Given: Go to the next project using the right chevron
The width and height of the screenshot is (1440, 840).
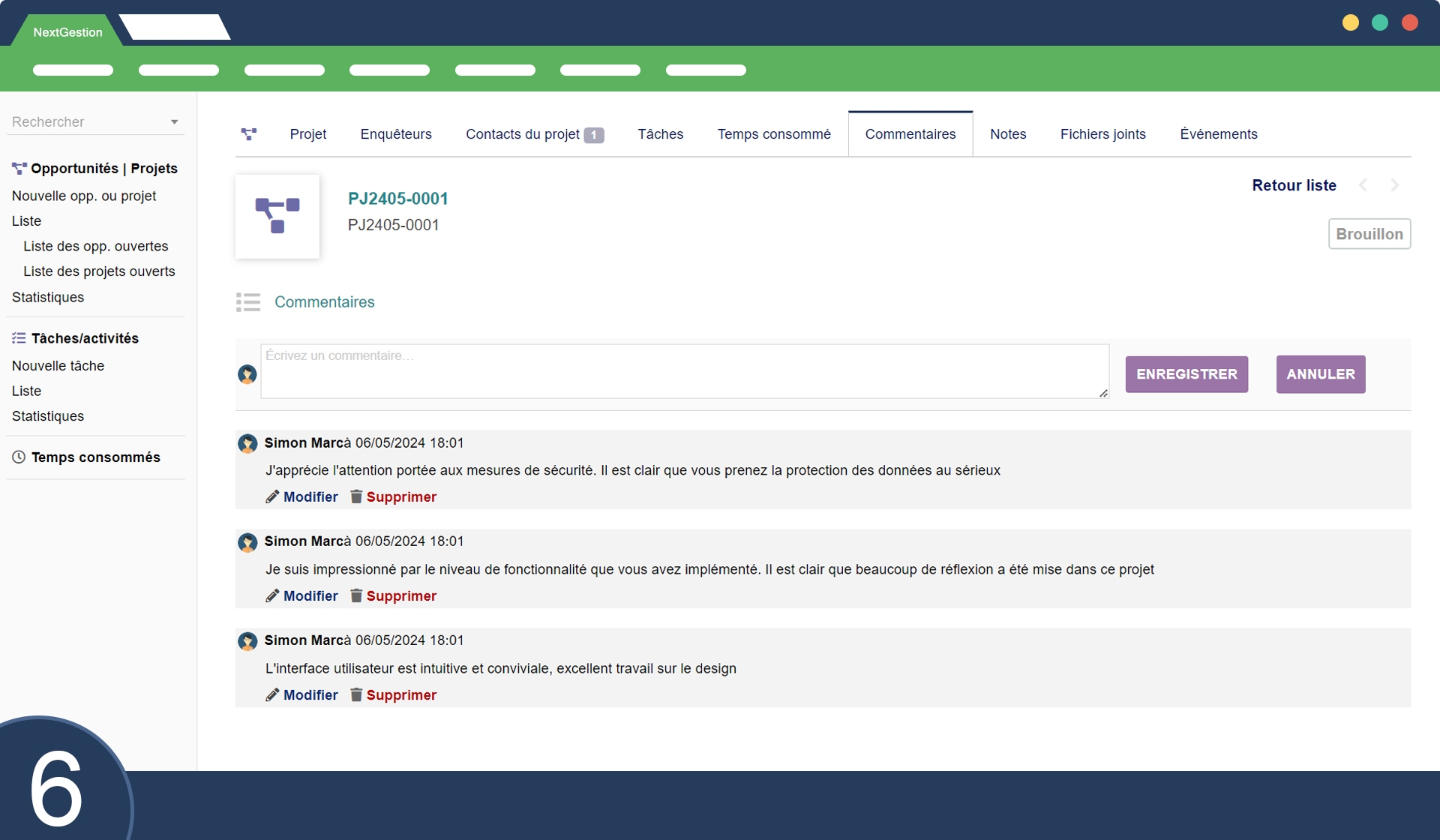Looking at the screenshot, I should tap(1395, 185).
